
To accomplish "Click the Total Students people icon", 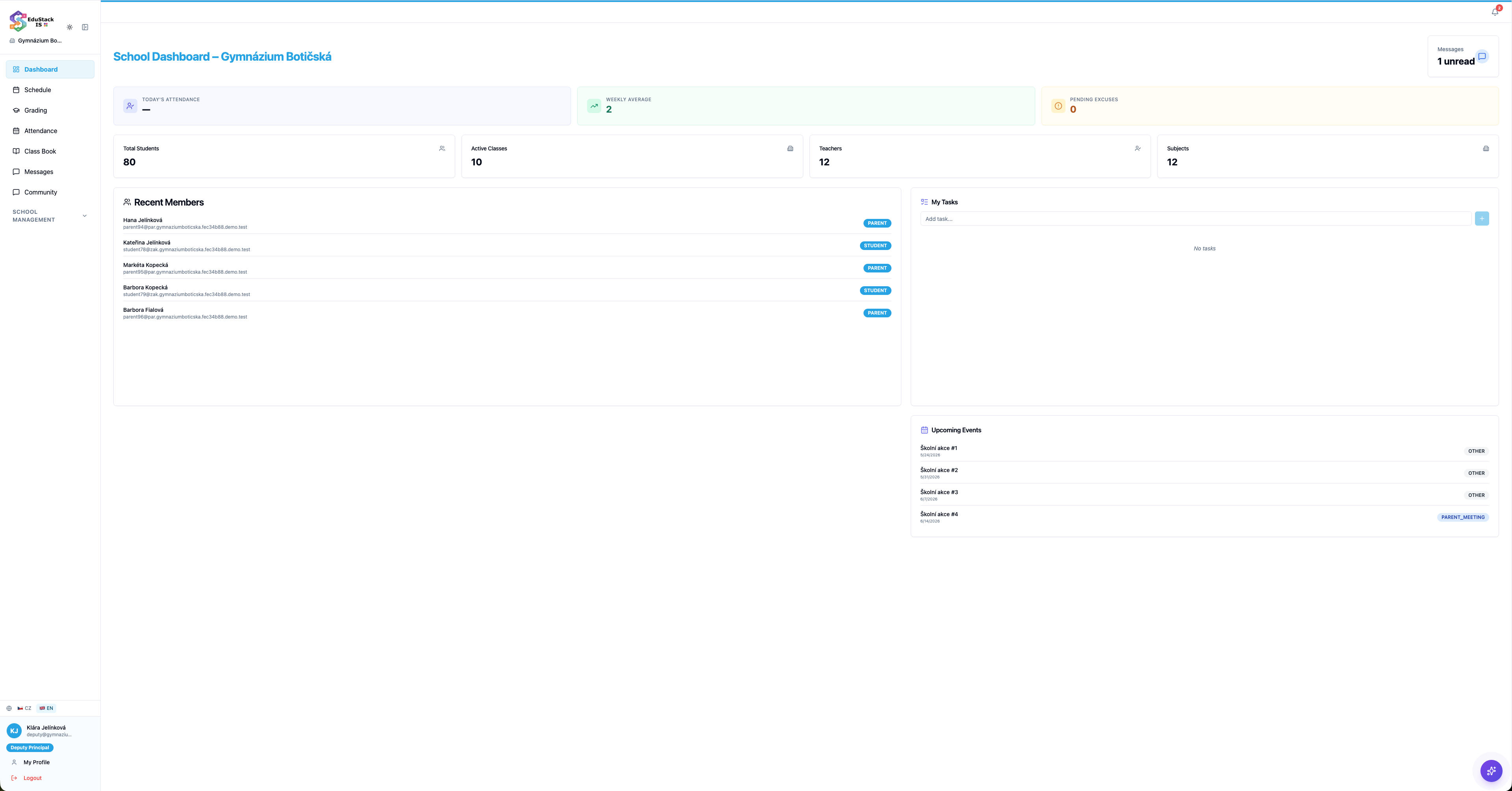I will 442,148.
